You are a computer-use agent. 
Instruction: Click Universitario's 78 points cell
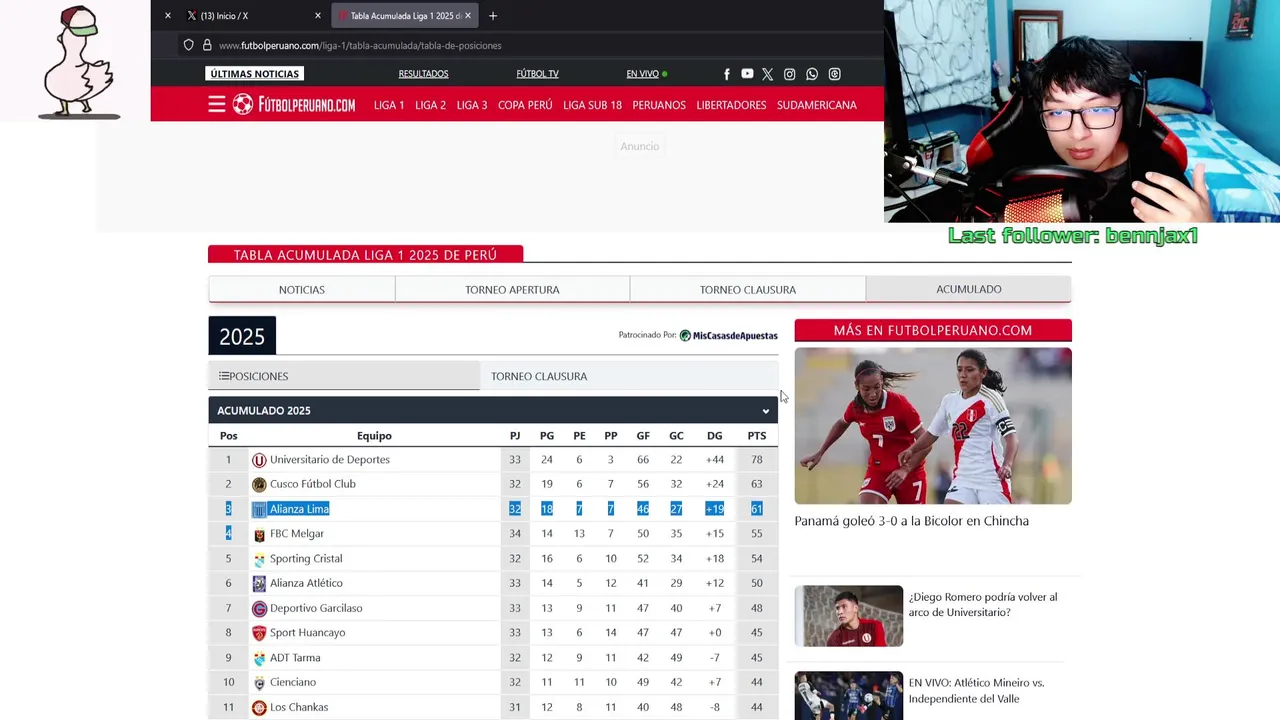tap(757, 460)
